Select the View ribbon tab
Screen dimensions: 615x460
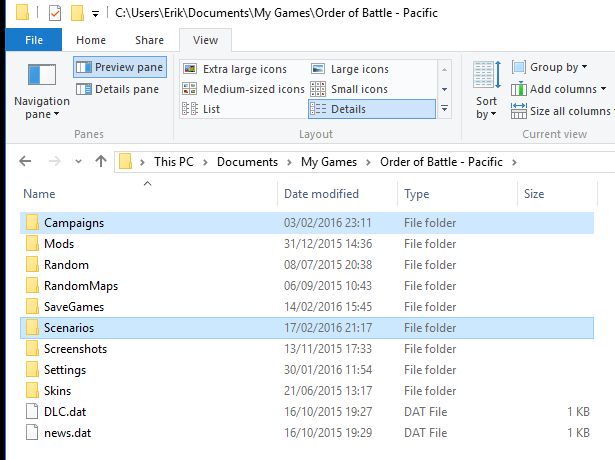pyautogui.click(x=205, y=40)
